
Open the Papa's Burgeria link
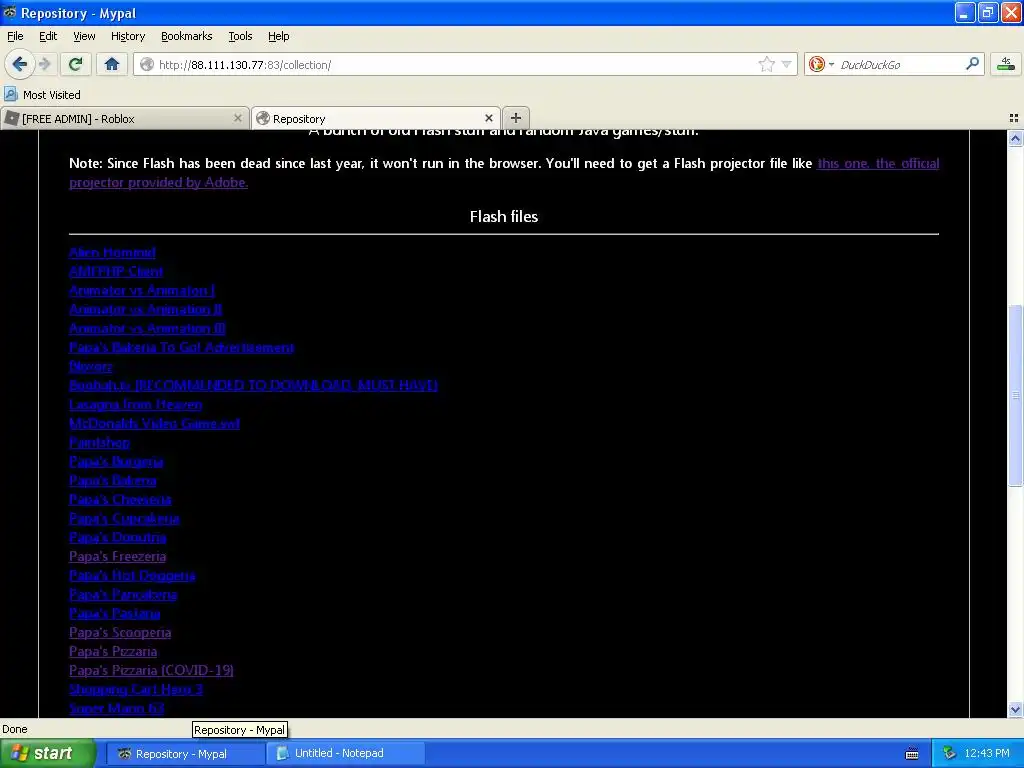tap(116, 461)
